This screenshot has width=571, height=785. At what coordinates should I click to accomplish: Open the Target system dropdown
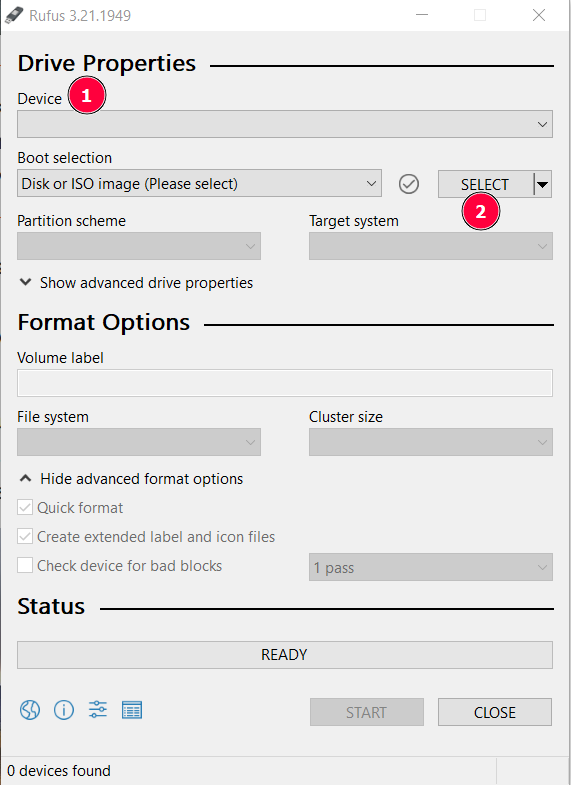click(x=431, y=246)
